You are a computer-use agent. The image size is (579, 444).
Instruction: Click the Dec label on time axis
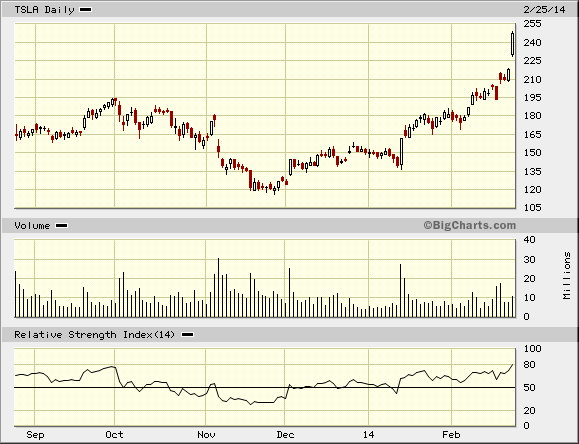285,435
